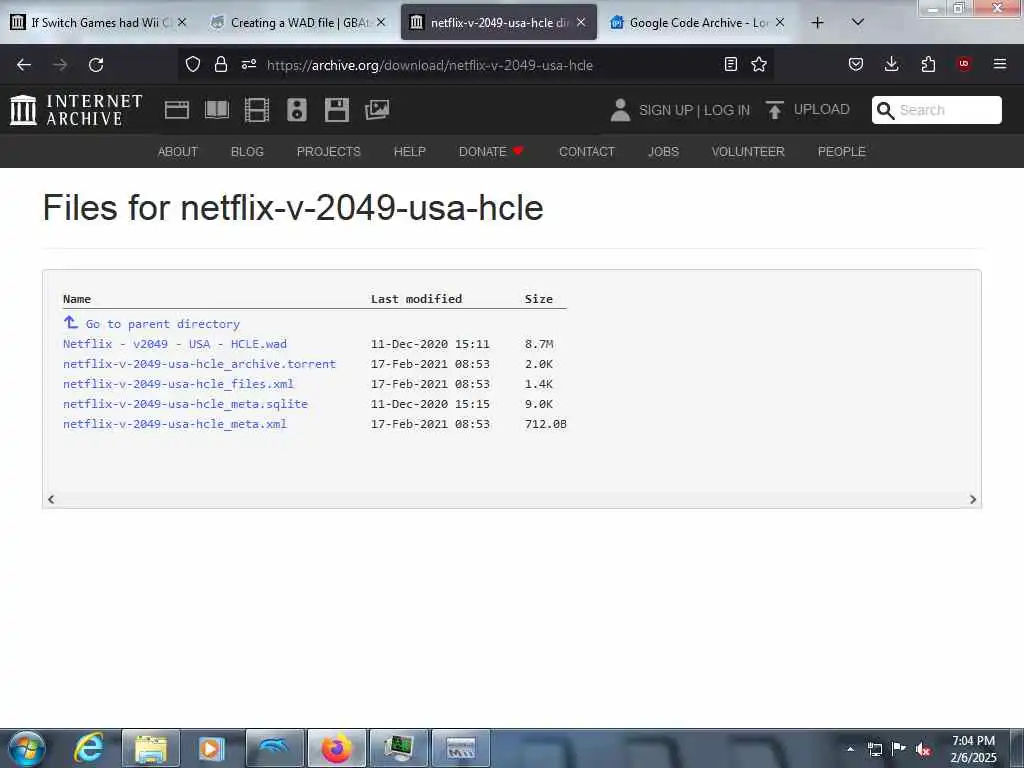Open Windows Explorer folder in the taskbar

(x=151, y=748)
